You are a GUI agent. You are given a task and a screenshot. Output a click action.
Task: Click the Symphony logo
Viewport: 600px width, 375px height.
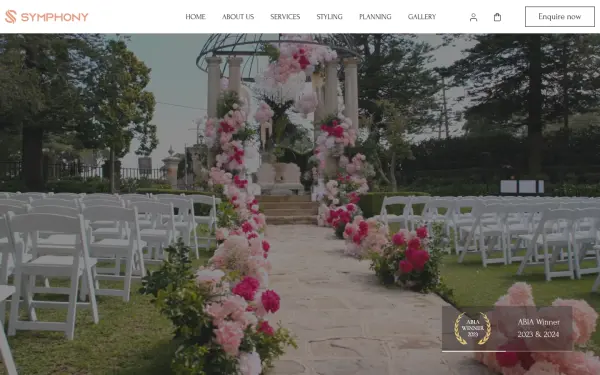46,16
